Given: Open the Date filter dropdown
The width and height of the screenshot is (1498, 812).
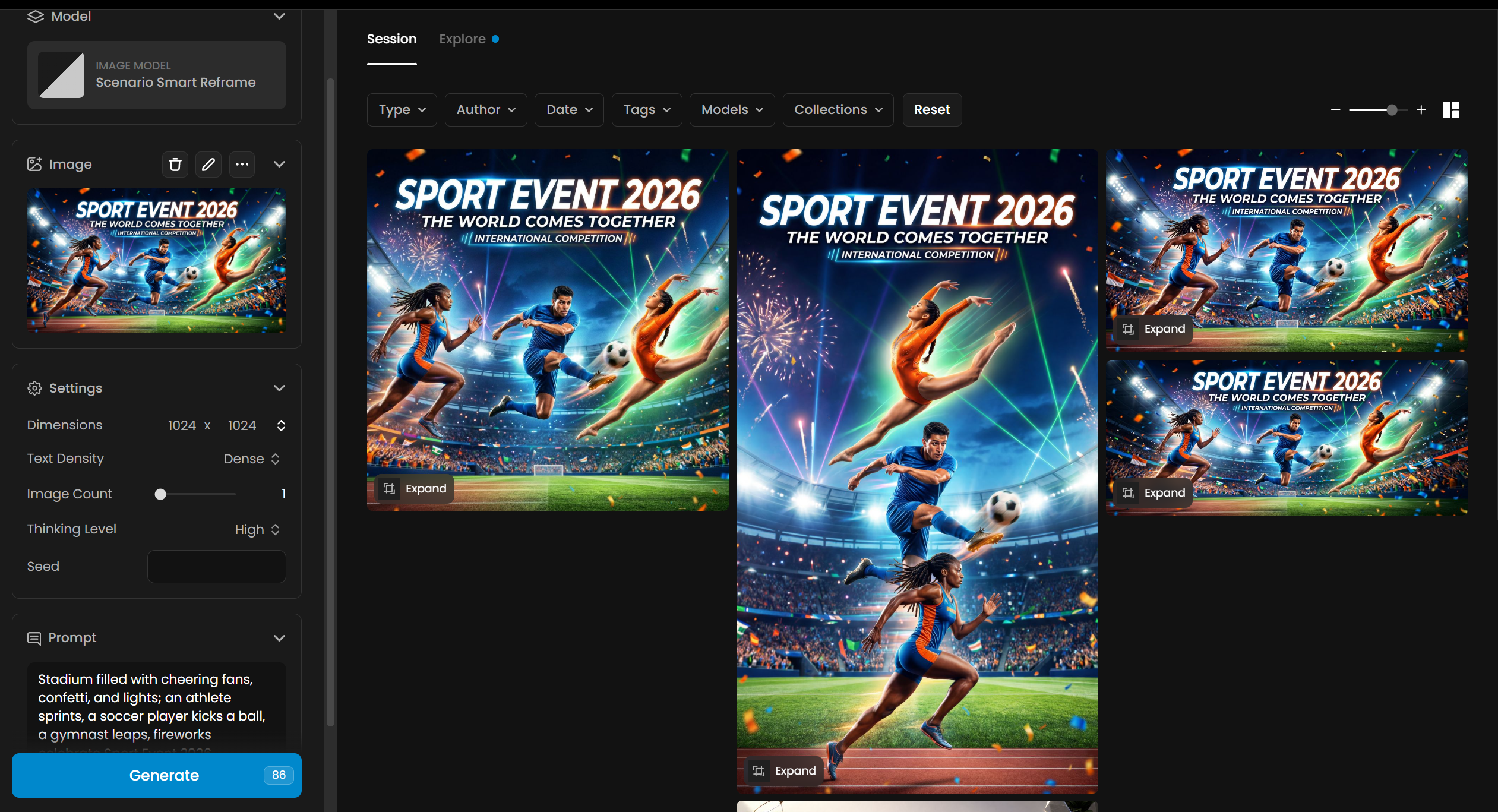Looking at the screenshot, I should [x=569, y=110].
